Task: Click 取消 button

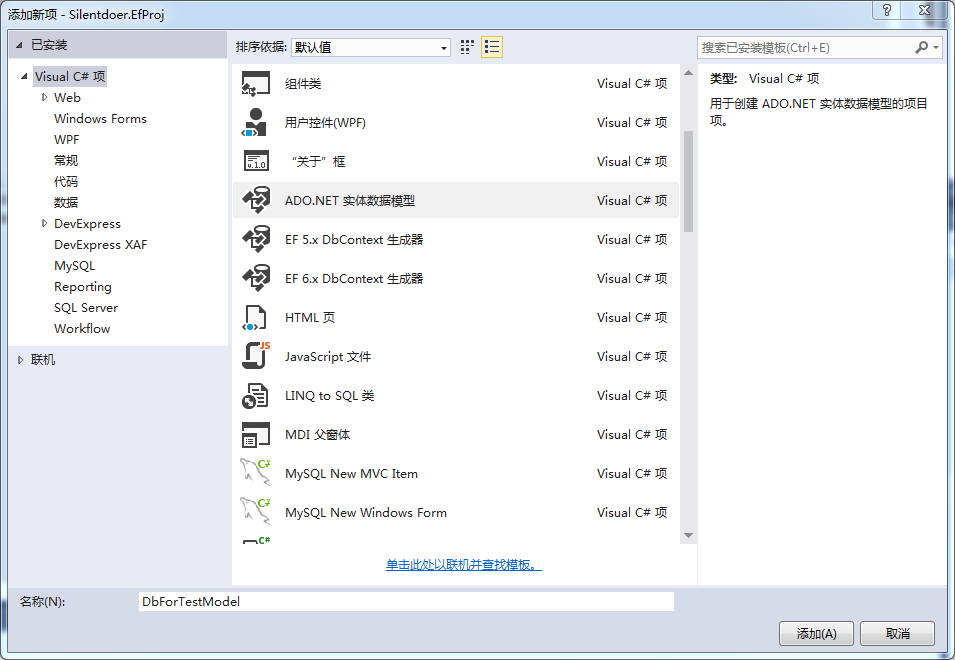Action: 897,634
